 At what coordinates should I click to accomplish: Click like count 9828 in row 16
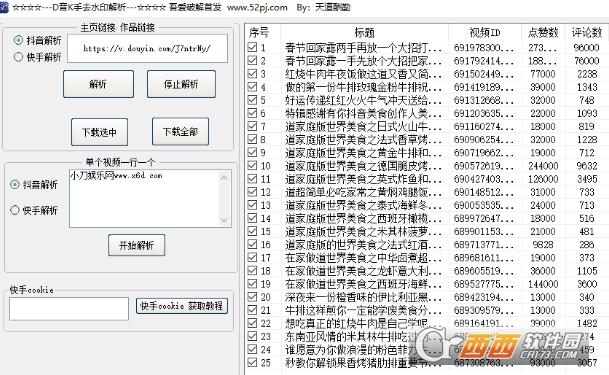[543, 245]
